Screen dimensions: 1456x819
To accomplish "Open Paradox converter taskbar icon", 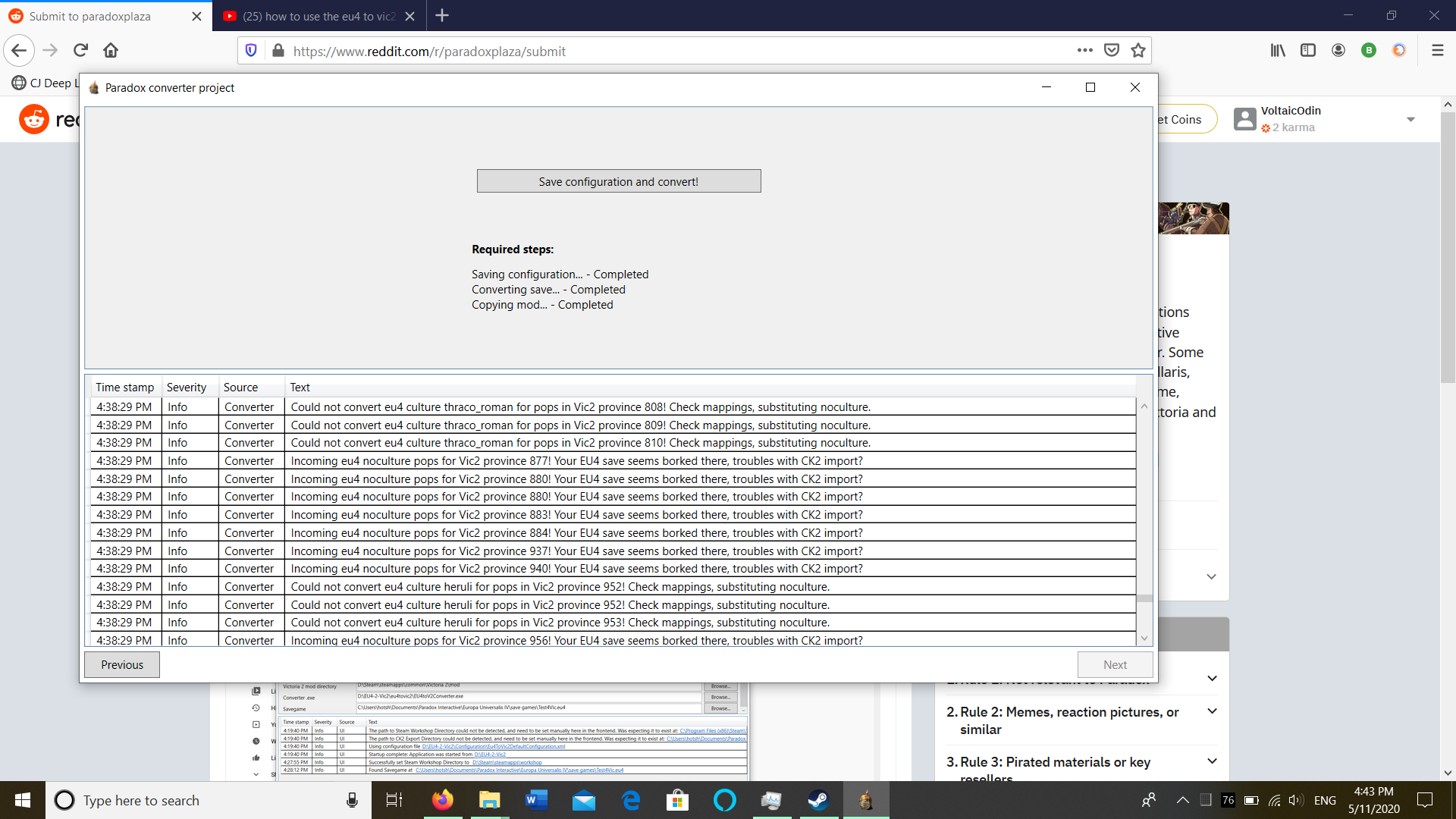I will (x=865, y=800).
